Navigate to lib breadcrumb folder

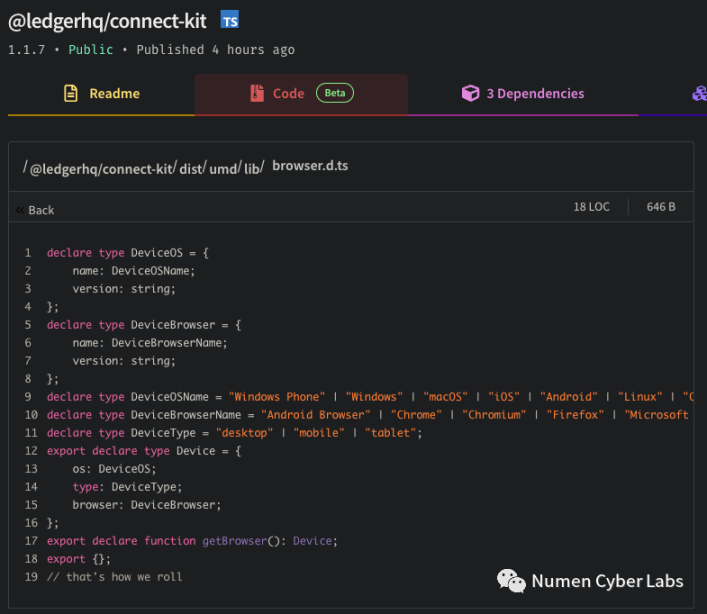click(252, 169)
